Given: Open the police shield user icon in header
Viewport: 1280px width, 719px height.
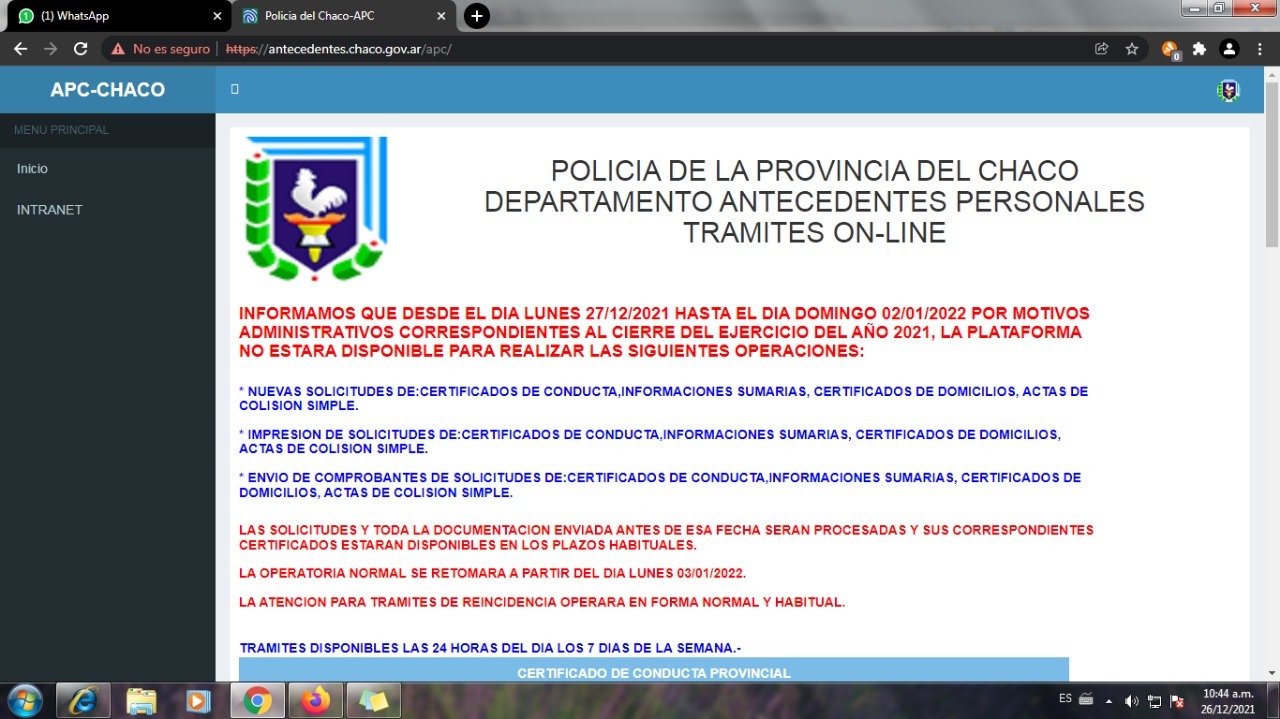Looking at the screenshot, I should click(x=1228, y=90).
